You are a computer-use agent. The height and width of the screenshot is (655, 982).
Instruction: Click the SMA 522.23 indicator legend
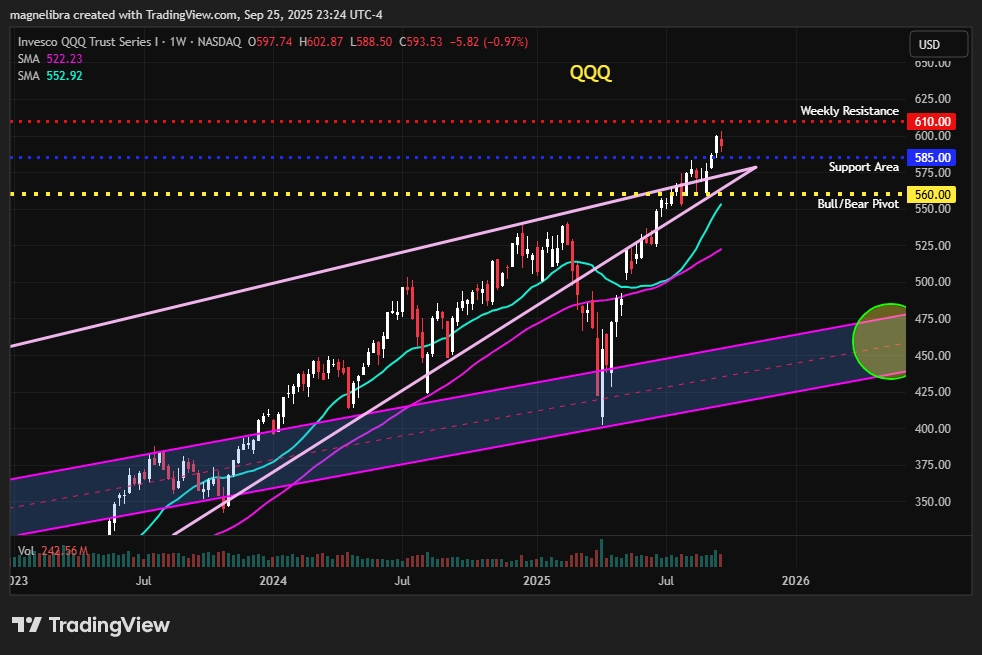pos(50,59)
